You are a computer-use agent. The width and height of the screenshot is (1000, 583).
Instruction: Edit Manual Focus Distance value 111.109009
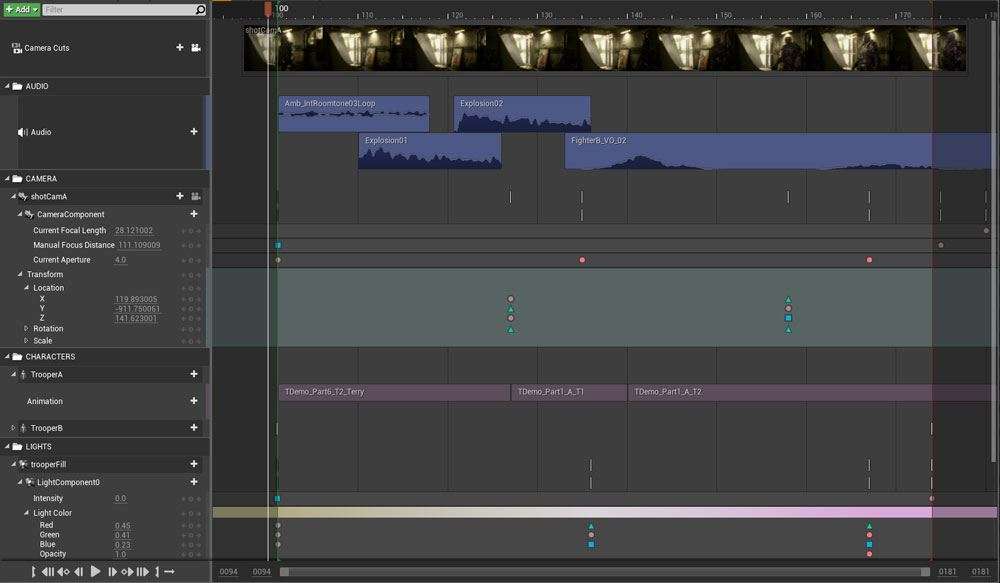pos(140,245)
